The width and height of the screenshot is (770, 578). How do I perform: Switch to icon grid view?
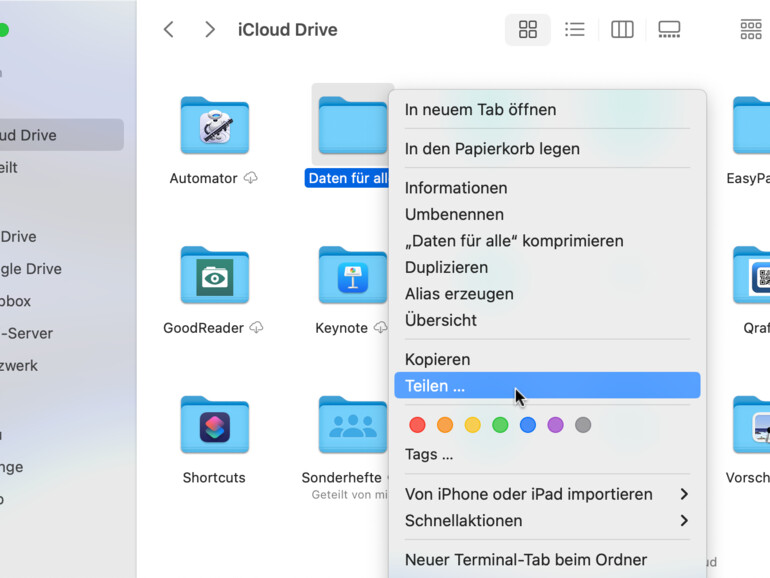coord(527,29)
